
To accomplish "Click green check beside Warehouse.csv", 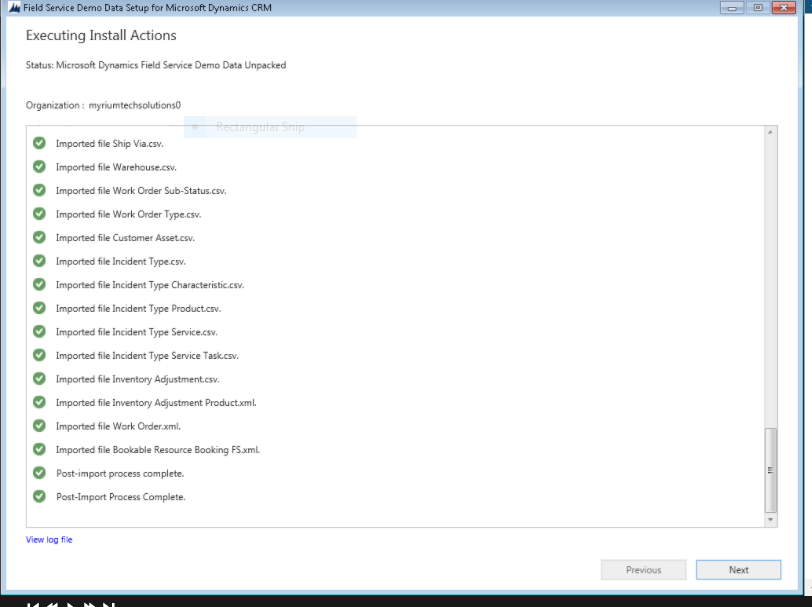I will 39,167.
